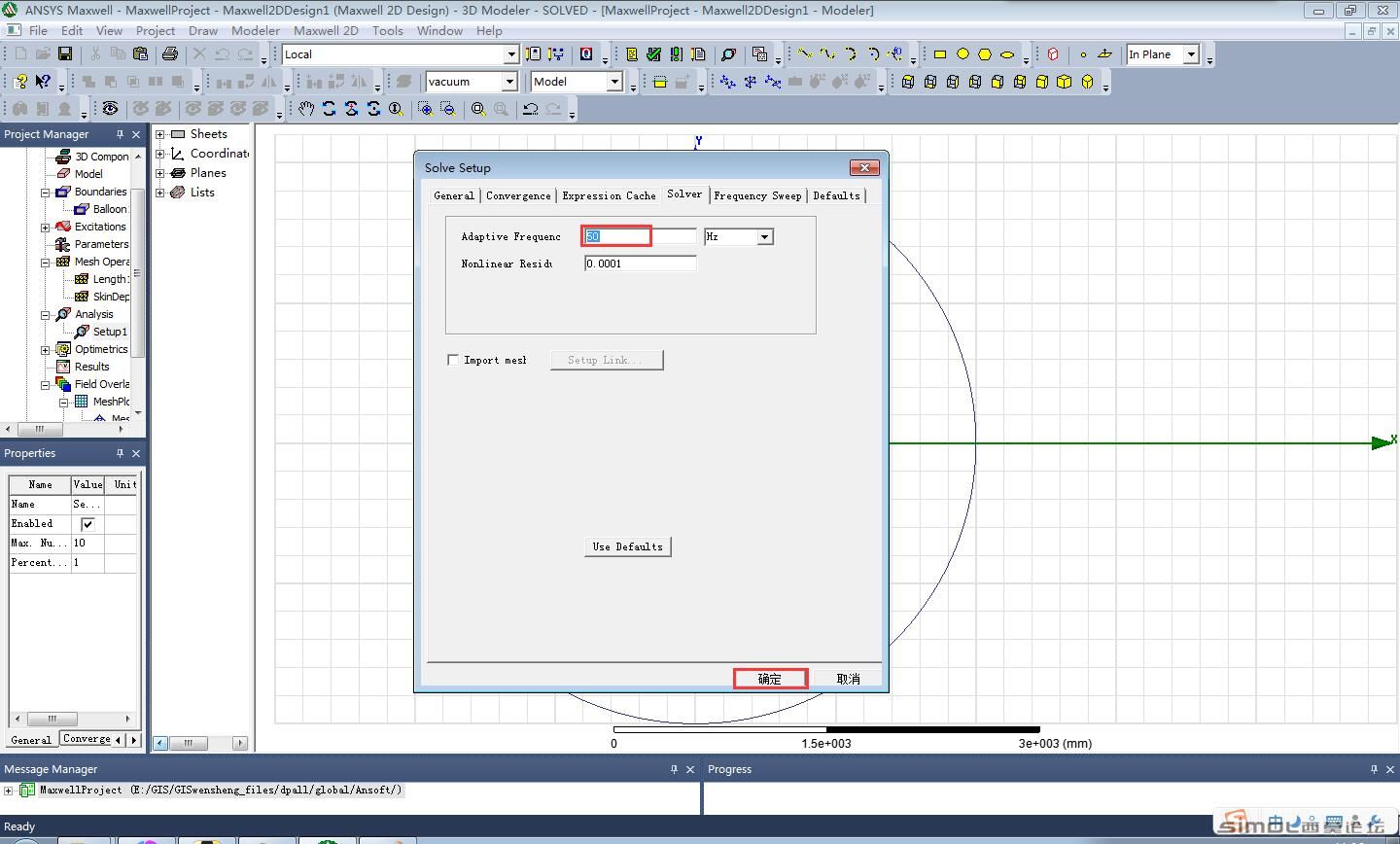
Task: Click the Nonlinear Residual input field
Action: pos(641,264)
